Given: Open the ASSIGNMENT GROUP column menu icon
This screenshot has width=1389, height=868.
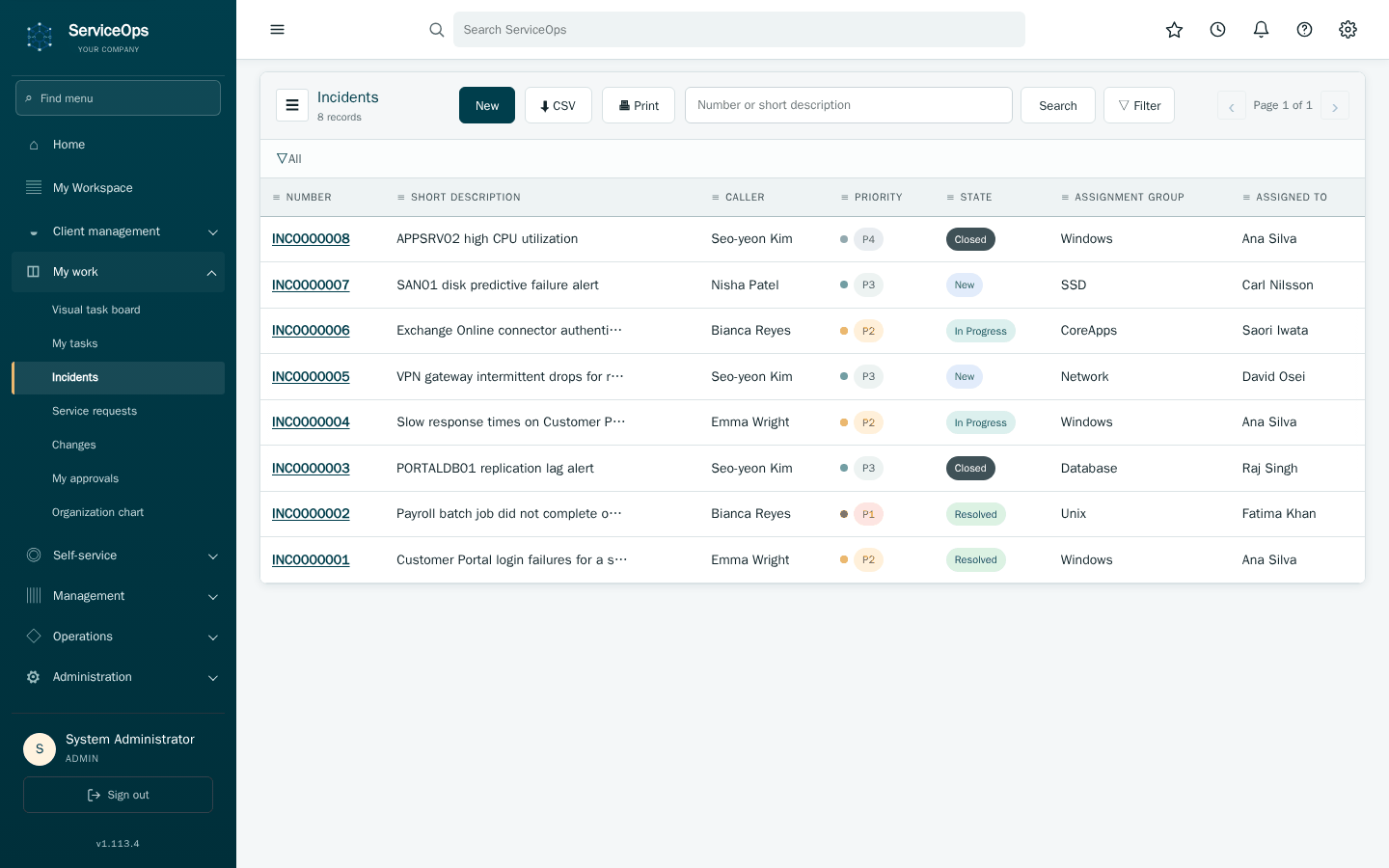Looking at the screenshot, I should click(x=1065, y=198).
